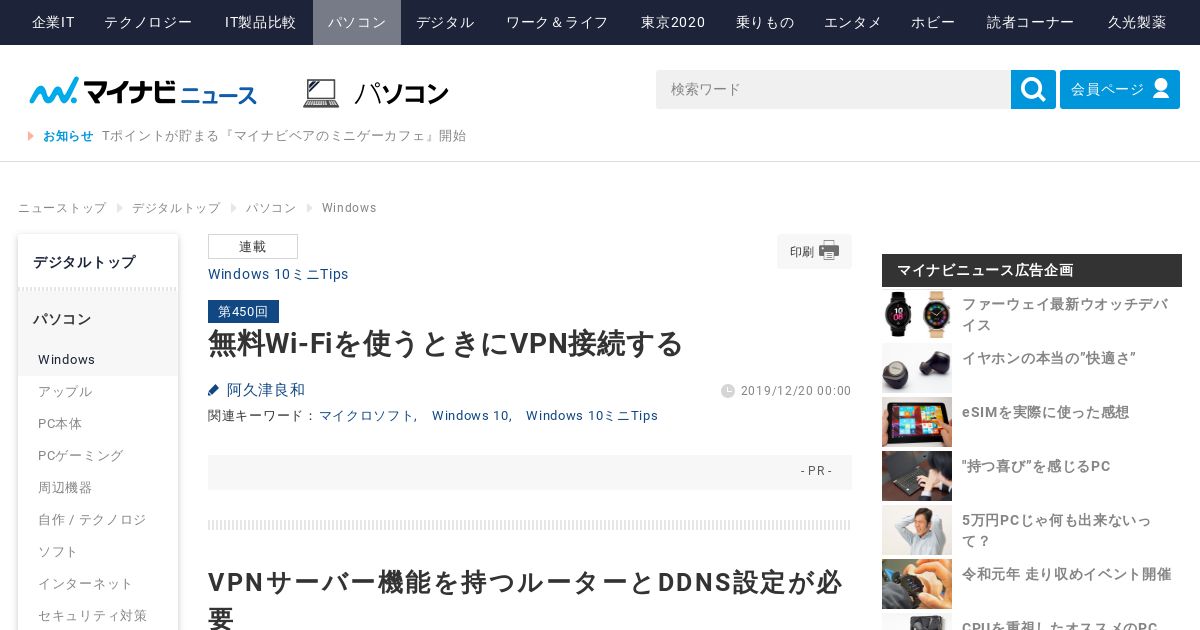Select Windows in the sidebar
1200x630 pixels.
[98, 359]
